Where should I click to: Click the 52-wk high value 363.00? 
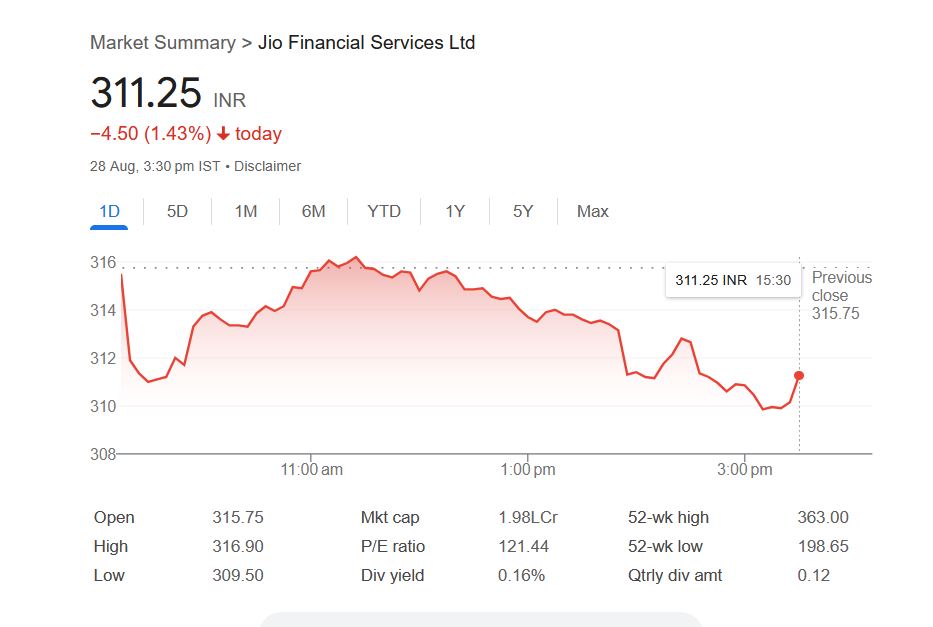tap(823, 517)
